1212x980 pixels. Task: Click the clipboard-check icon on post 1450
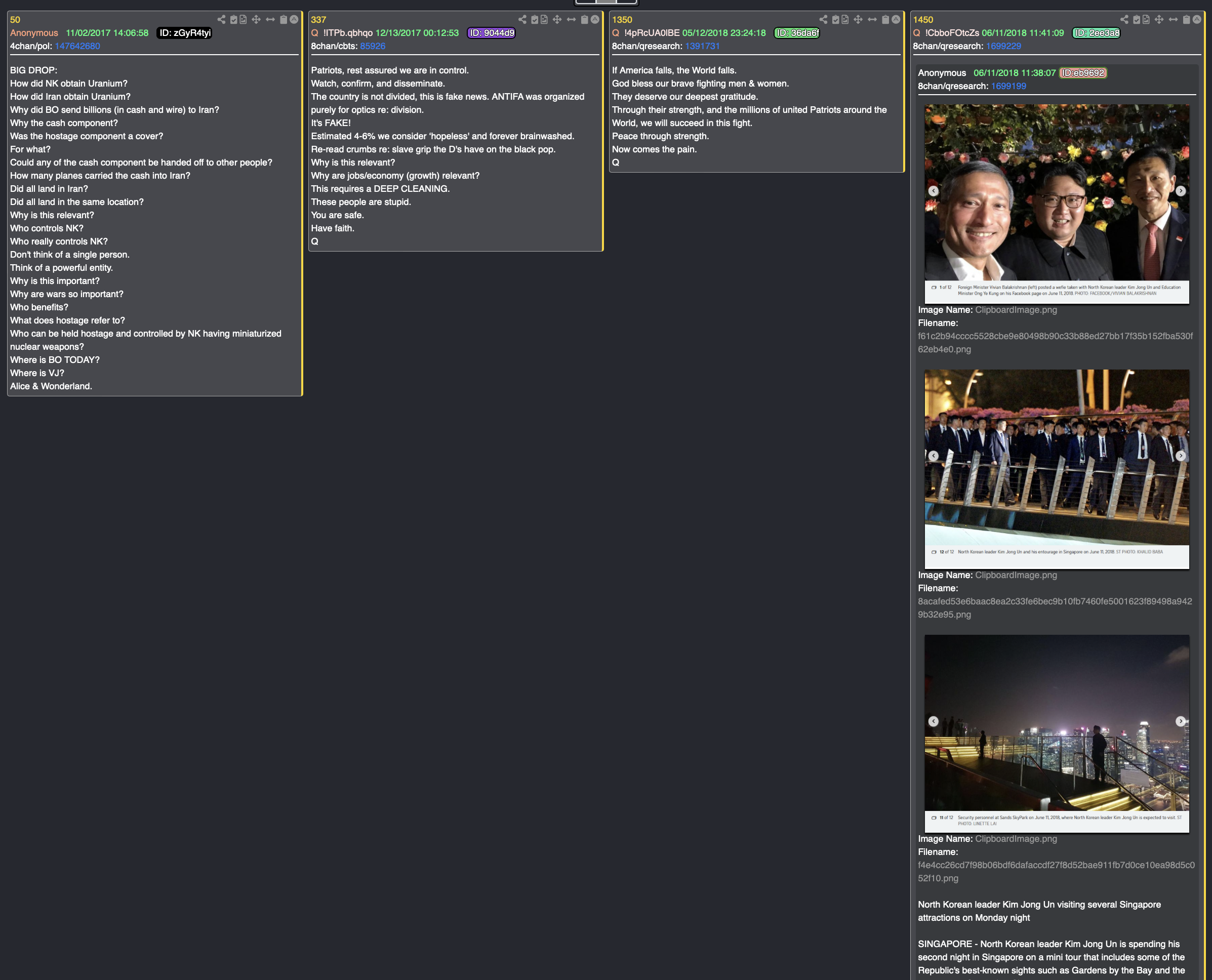click(1137, 20)
